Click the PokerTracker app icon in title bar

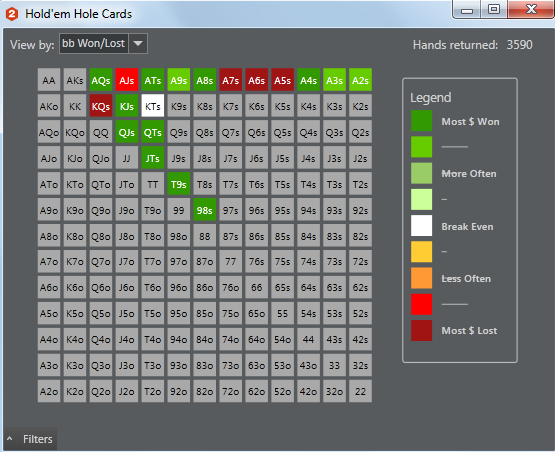pos(12,14)
